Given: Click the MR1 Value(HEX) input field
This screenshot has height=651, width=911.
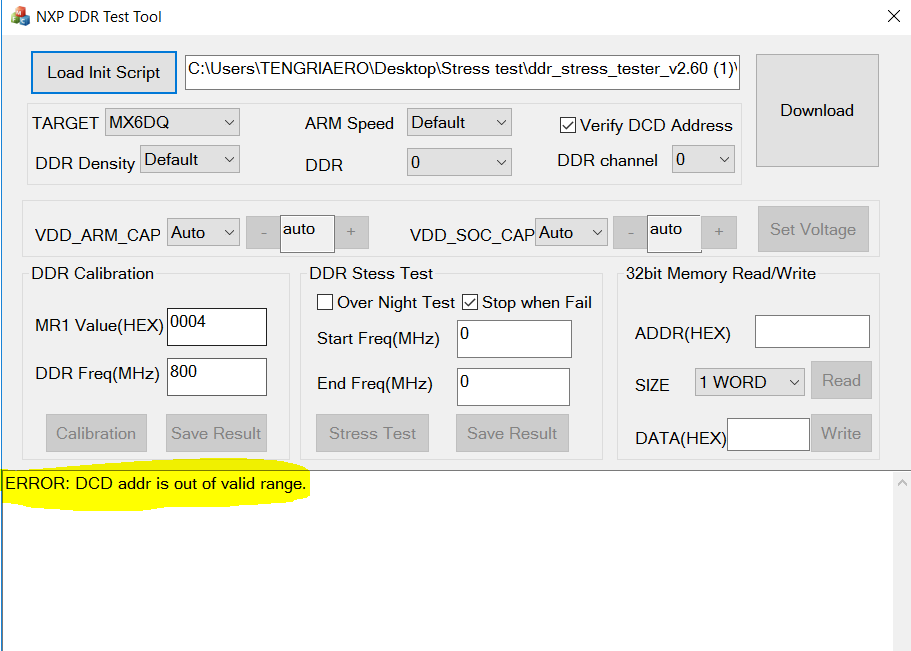Looking at the screenshot, I should coord(217,327).
